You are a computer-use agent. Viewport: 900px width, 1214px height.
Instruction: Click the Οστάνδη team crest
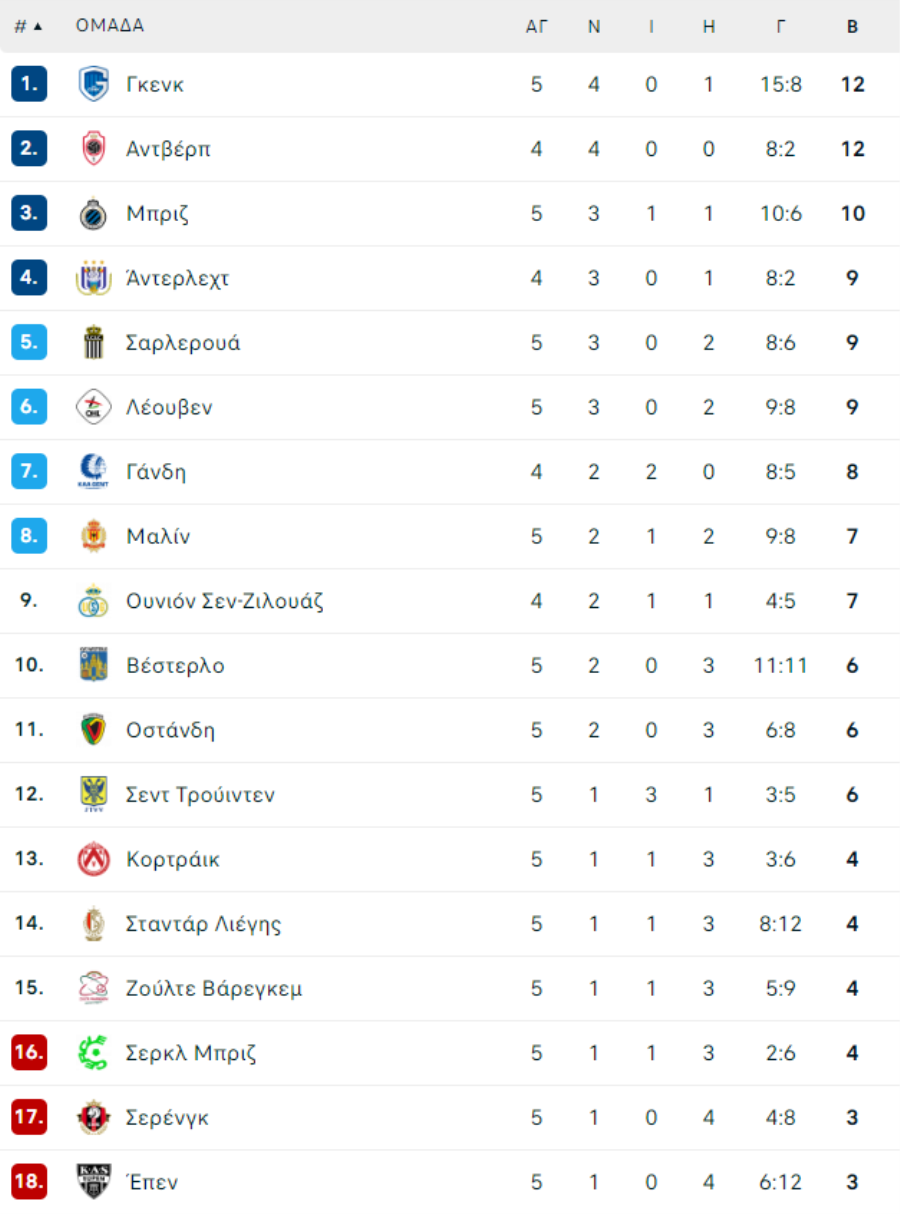click(x=93, y=730)
